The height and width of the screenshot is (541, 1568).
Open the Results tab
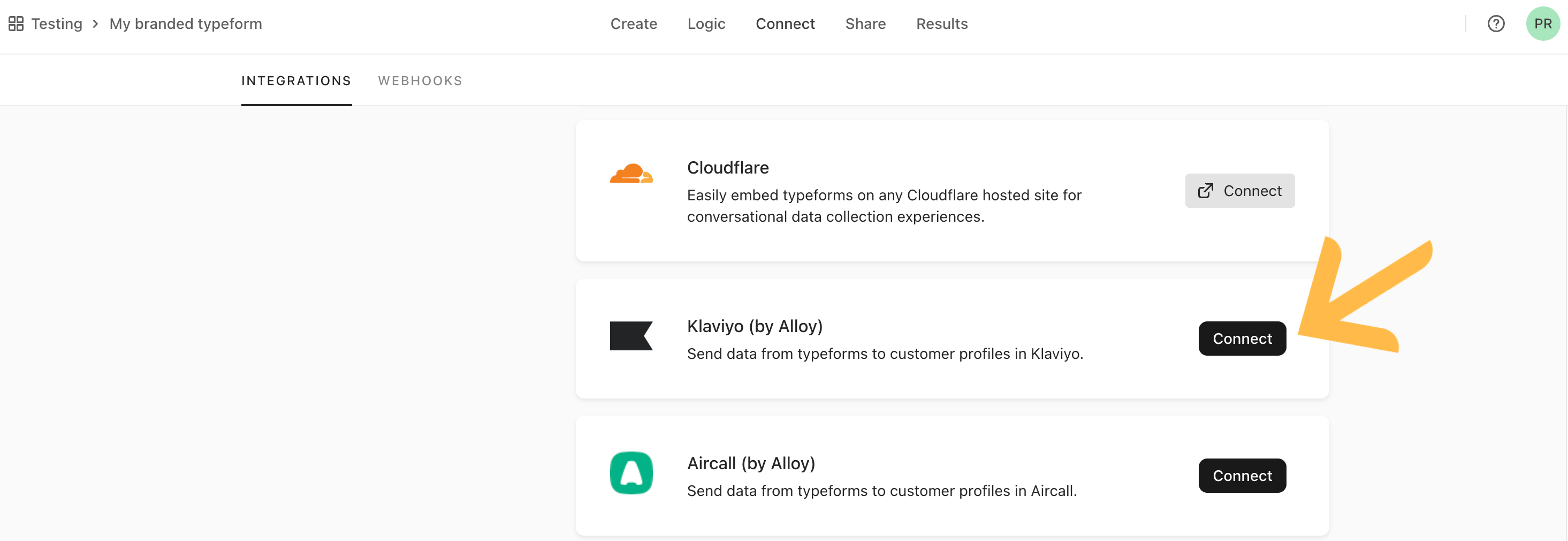(x=942, y=24)
